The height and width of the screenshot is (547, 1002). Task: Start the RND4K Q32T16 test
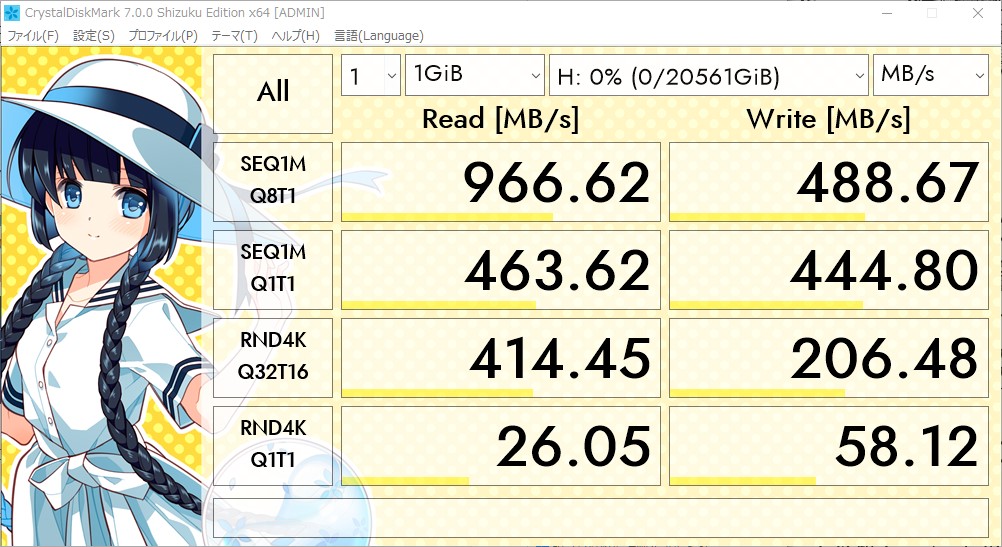(x=273, y=358)
